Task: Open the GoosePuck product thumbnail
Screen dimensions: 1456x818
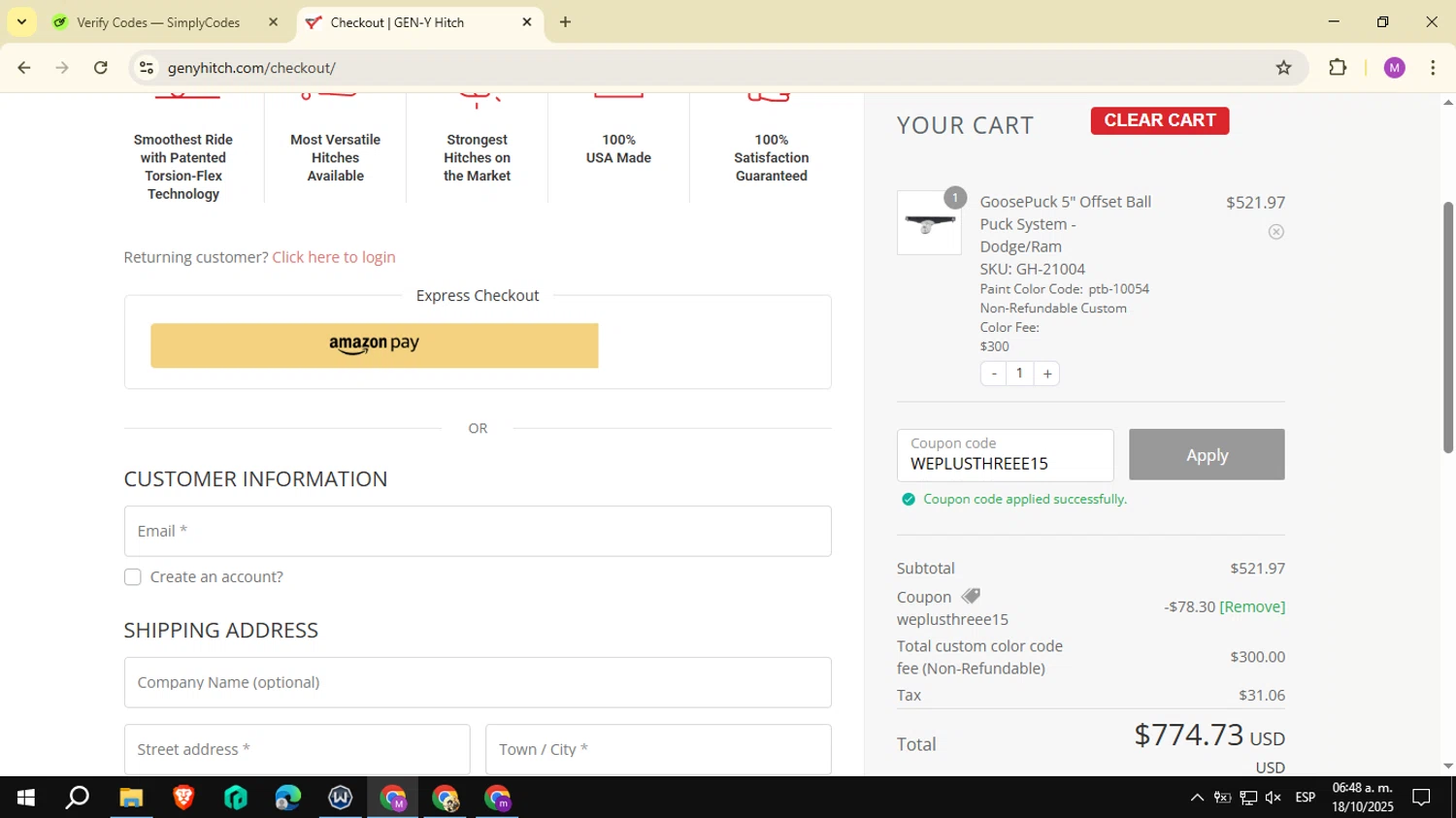Action: 929,222
